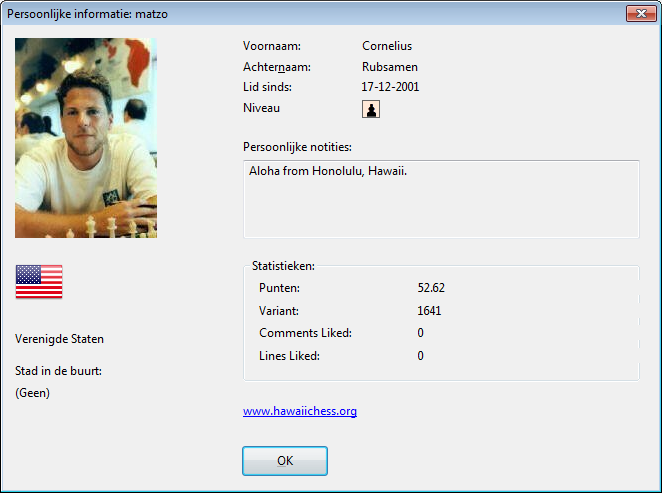Click the Lines Liked label
662x493 pixels.
pos(289,356)
